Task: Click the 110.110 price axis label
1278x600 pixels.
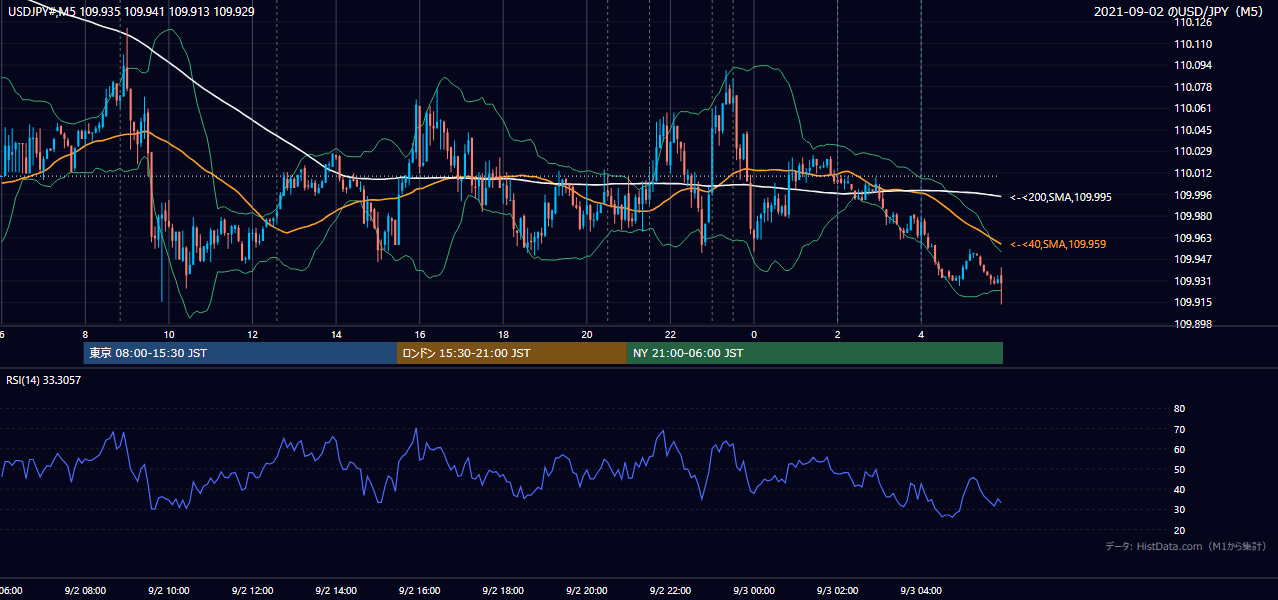Action: (x=1194, y=44)
